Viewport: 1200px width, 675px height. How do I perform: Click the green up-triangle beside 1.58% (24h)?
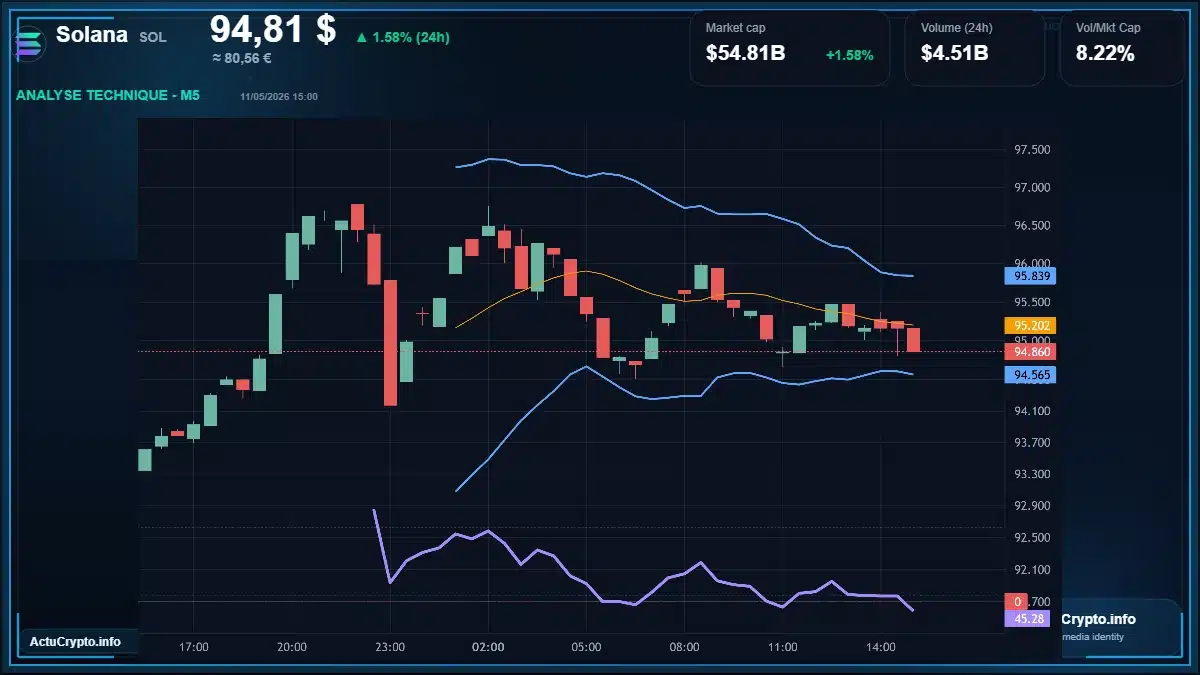[x=362, y=38]
